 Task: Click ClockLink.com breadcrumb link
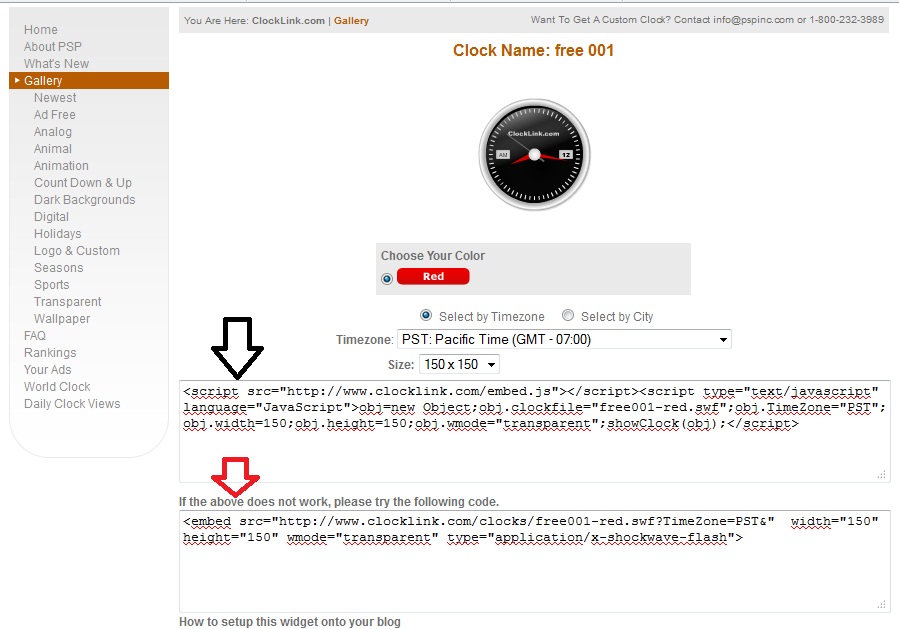click(x=288, y=21)
